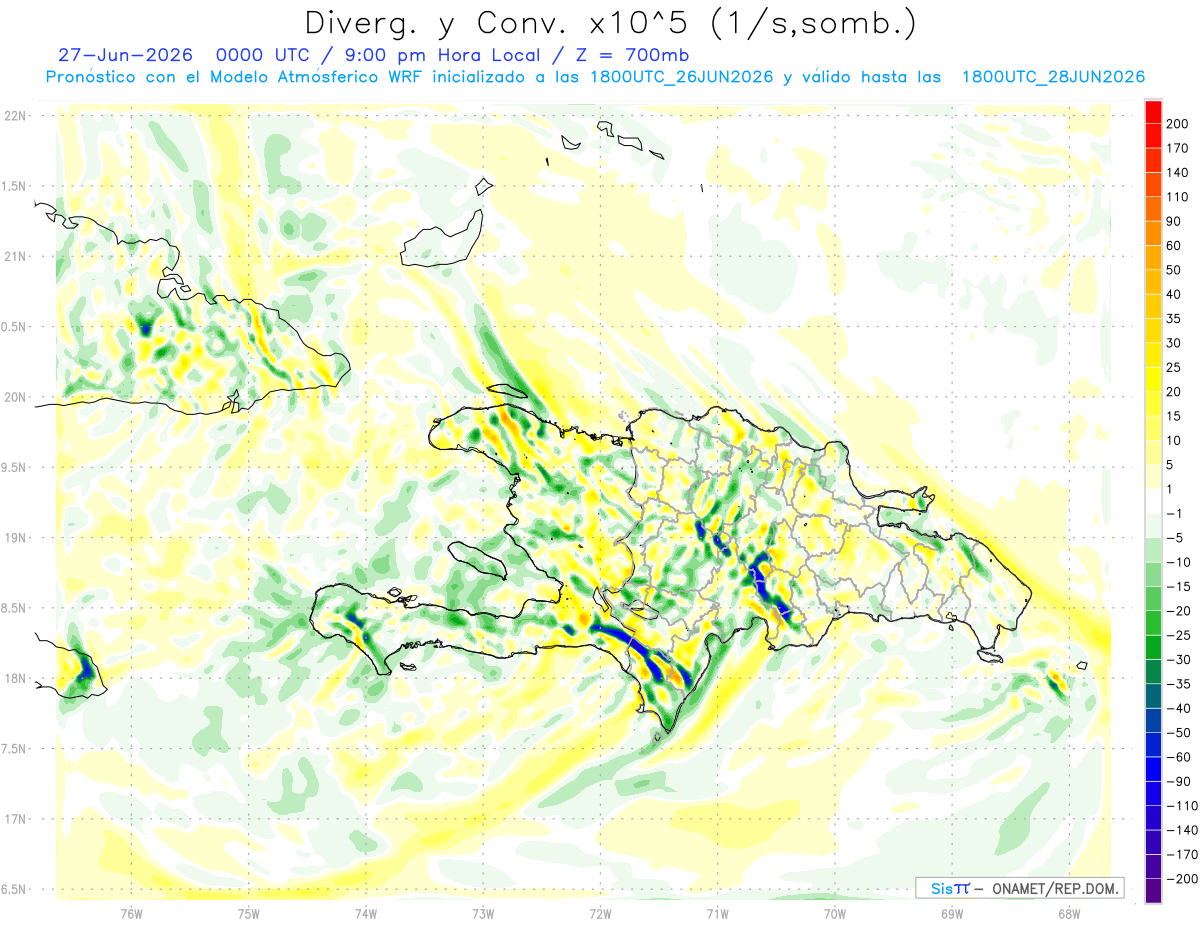Click the "8.5N" latitude axis label
The image size is (1200, 927).
click(14, 608)
